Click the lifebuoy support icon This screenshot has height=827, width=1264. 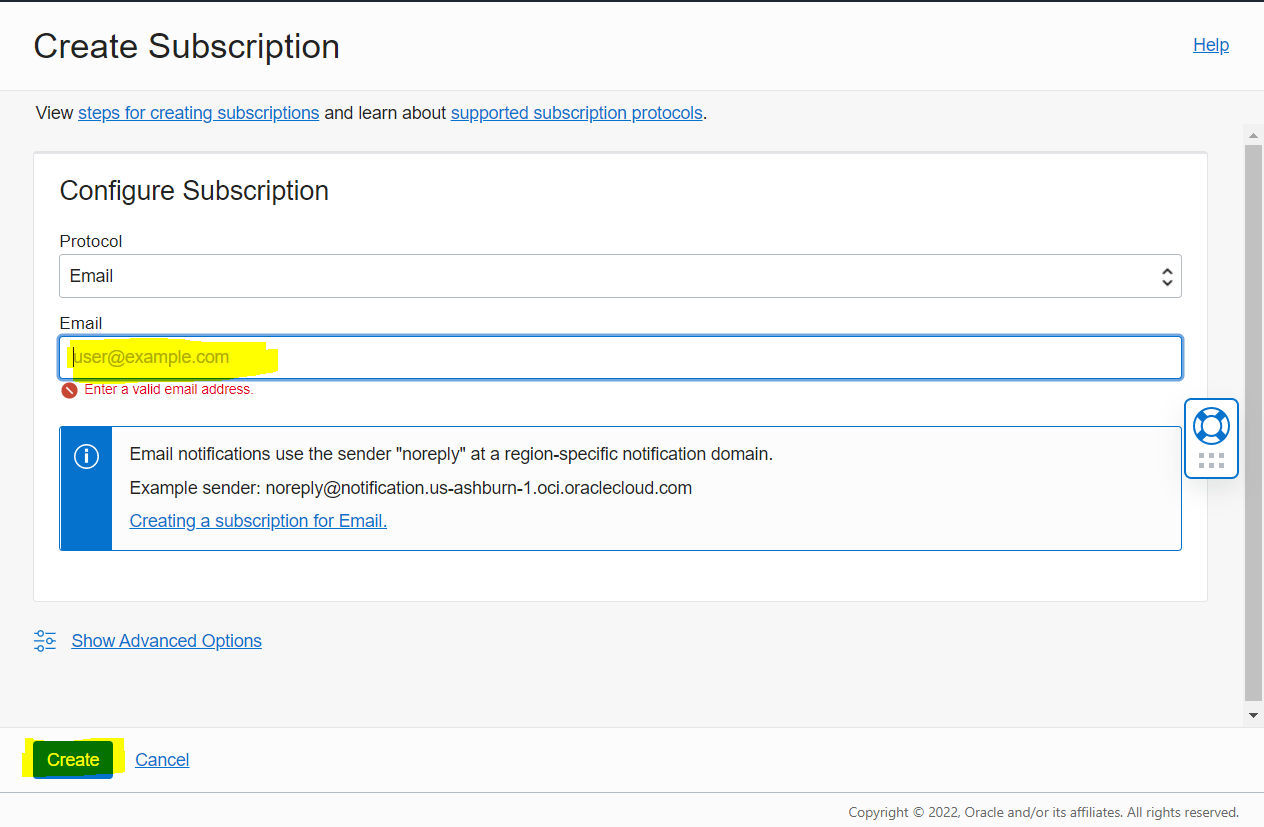(x=1211, y=426)
